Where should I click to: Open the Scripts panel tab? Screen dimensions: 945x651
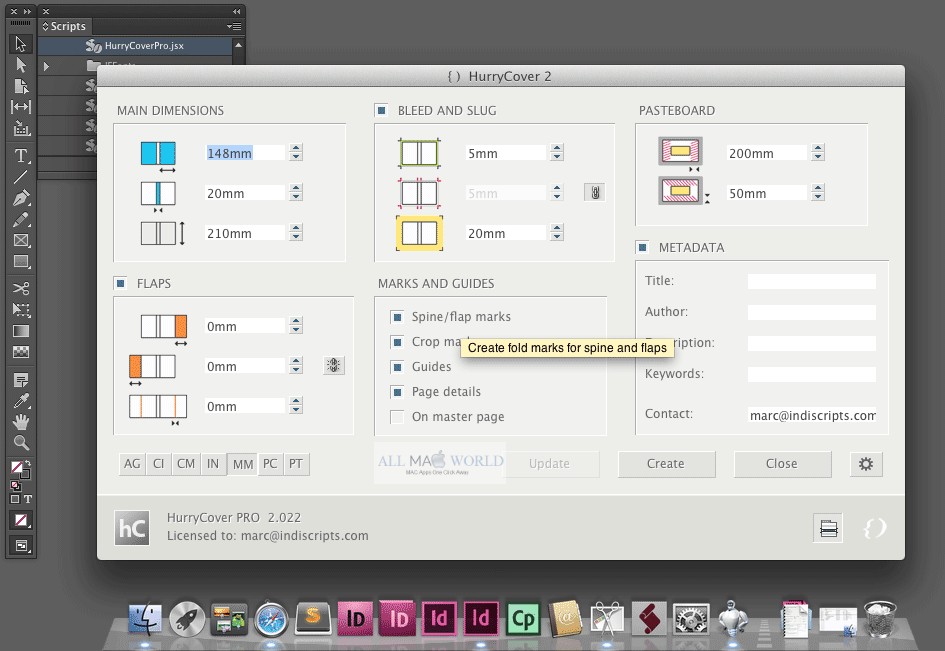pyautogui.click(x=64, y=27)
